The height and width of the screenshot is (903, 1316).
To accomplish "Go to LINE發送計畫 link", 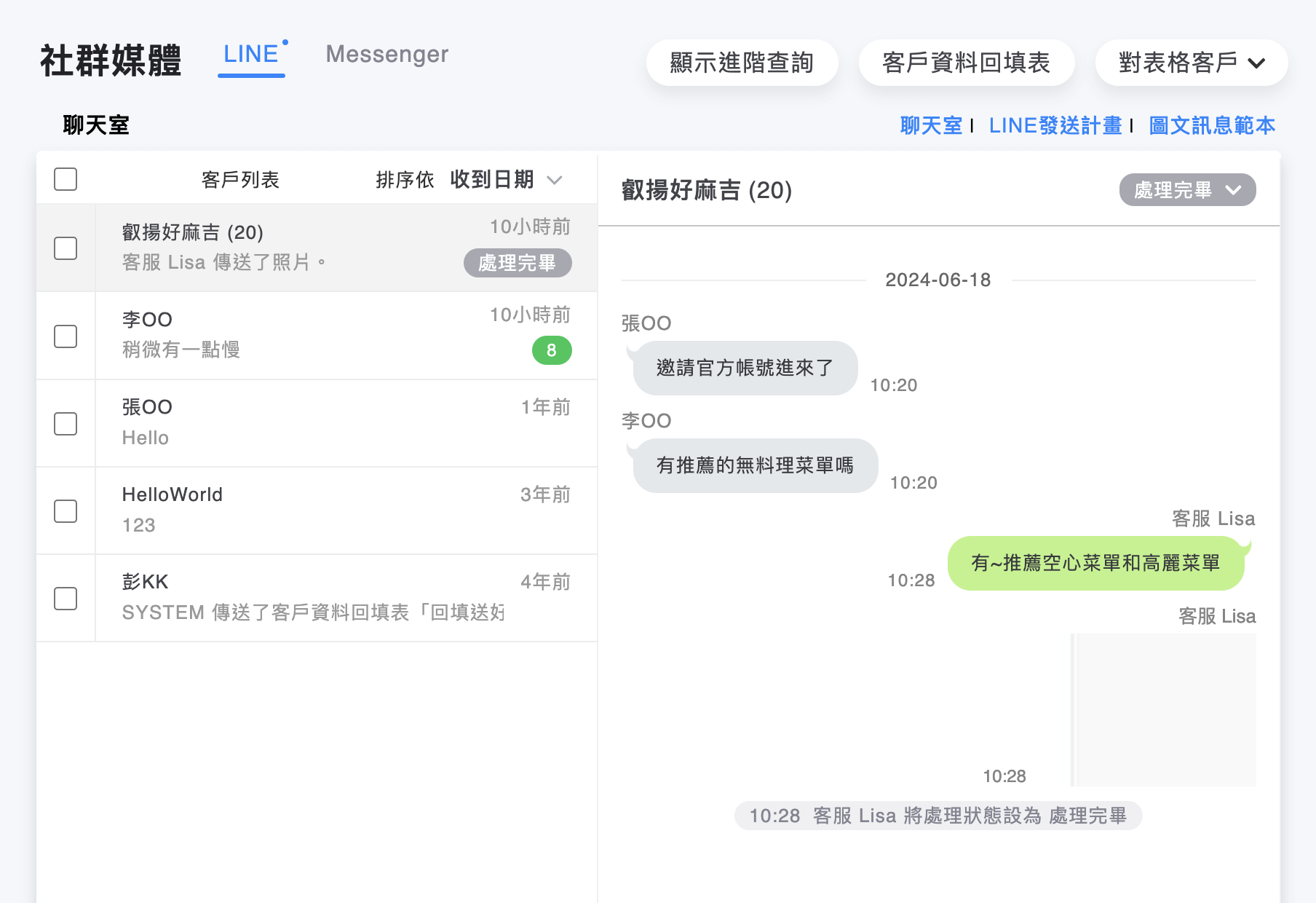I will [x=1055, y=125].
